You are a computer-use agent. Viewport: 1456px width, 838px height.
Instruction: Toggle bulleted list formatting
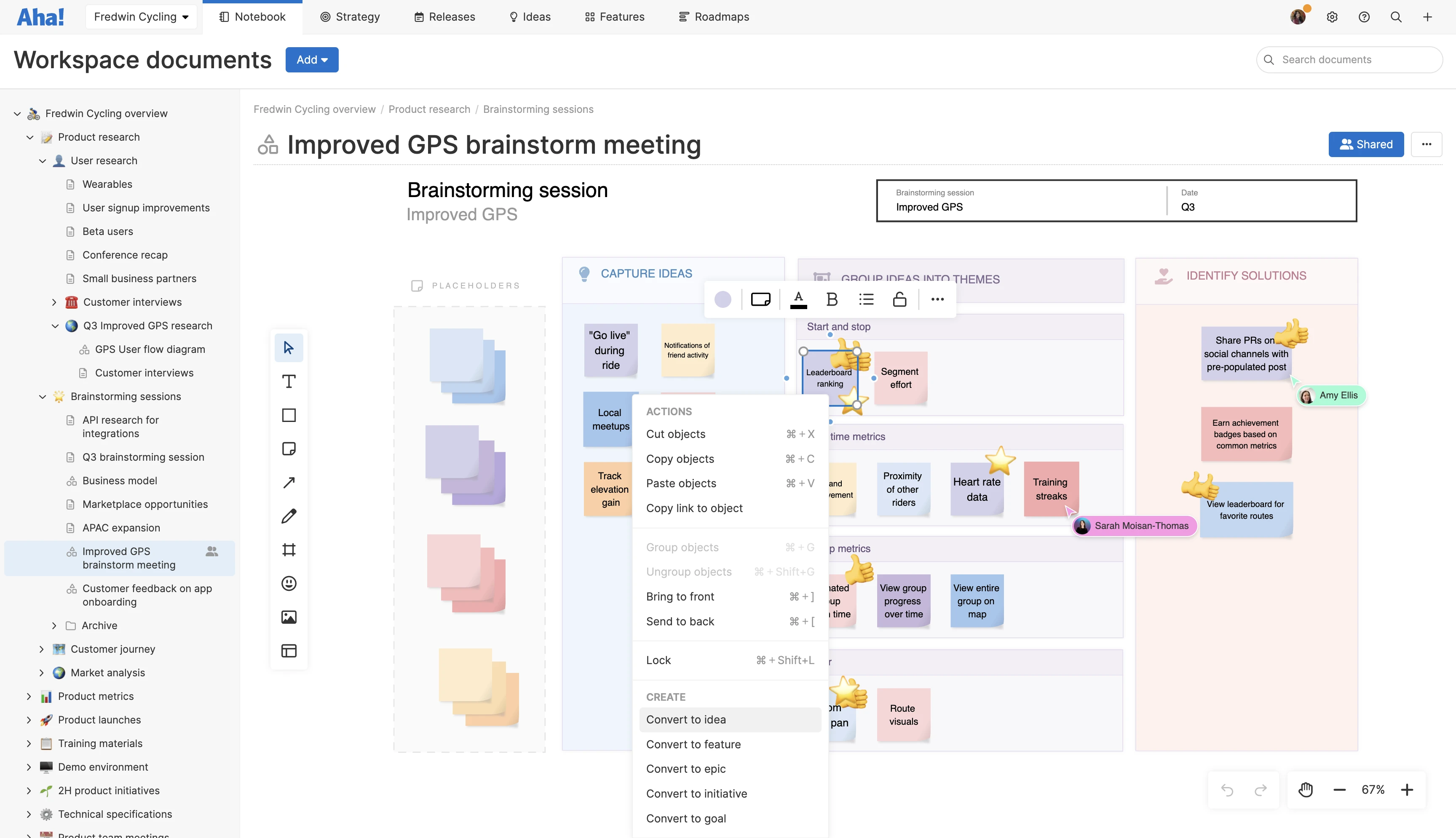pyautogui.click(x=866, y=299)
